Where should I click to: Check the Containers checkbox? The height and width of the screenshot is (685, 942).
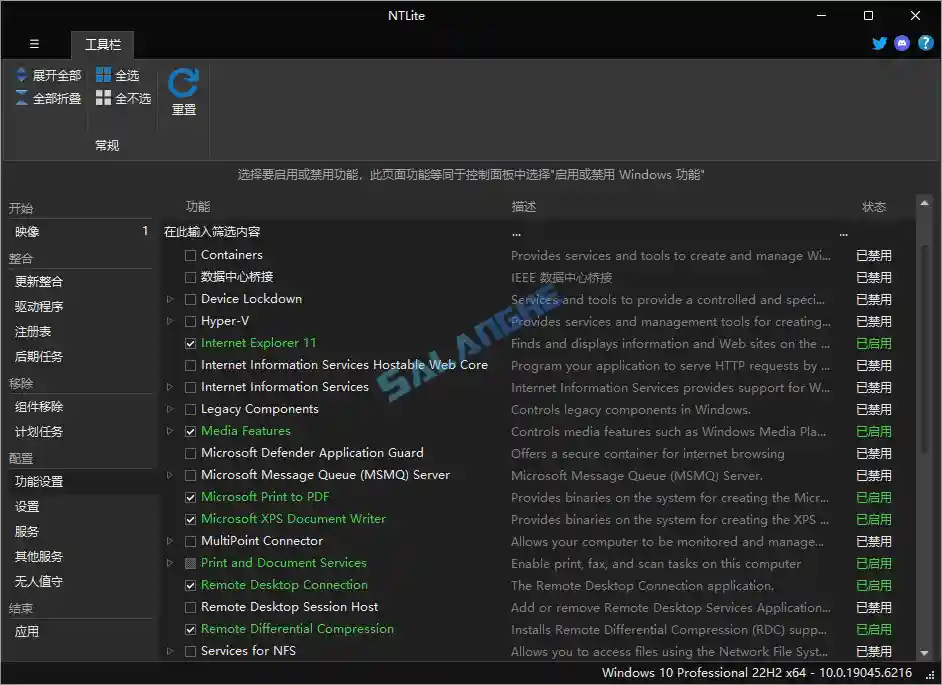[190, 254]
